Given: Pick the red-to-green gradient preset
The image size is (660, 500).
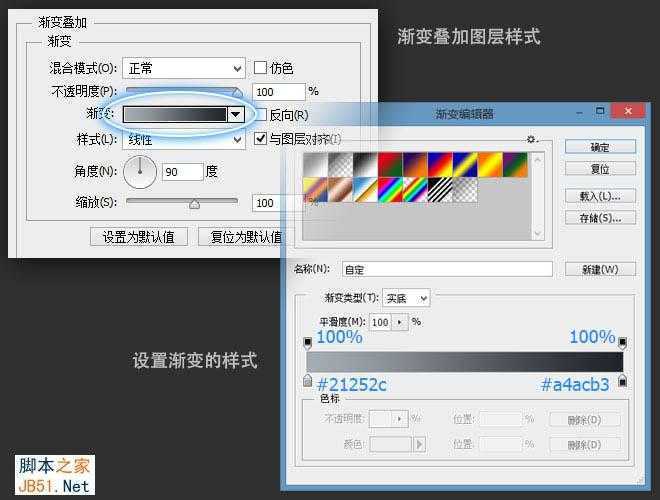Looking at the screenshot, I should [390, 165].
